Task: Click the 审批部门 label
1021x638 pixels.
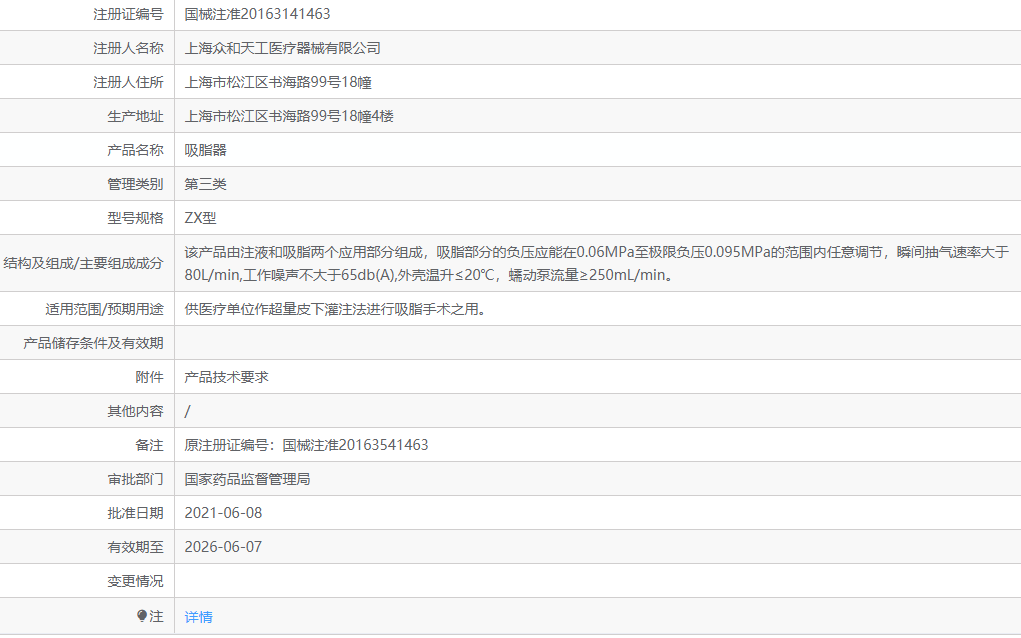Action: pos(135,478)
